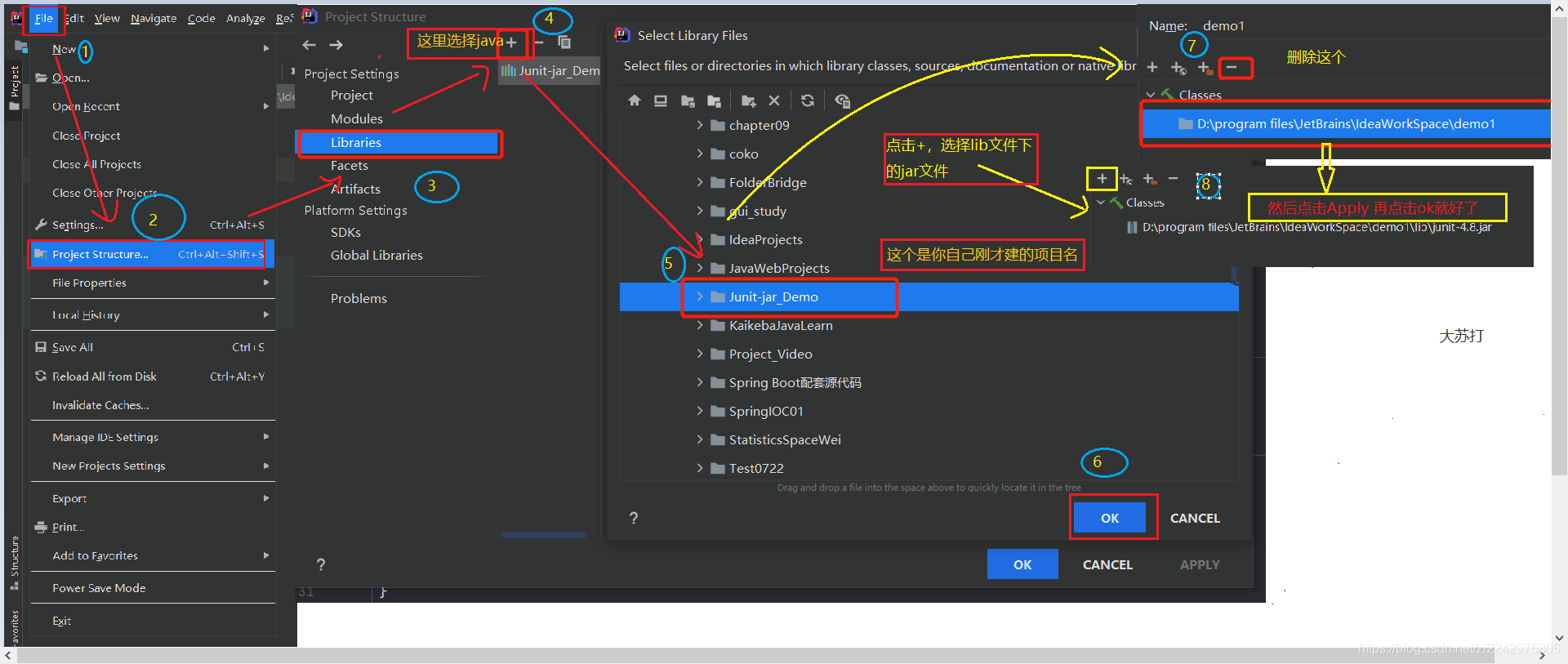Click exclude plus icon above junit-4.8.jar list
Viewport: 1568px width, 664px height.
[1150, 179]
